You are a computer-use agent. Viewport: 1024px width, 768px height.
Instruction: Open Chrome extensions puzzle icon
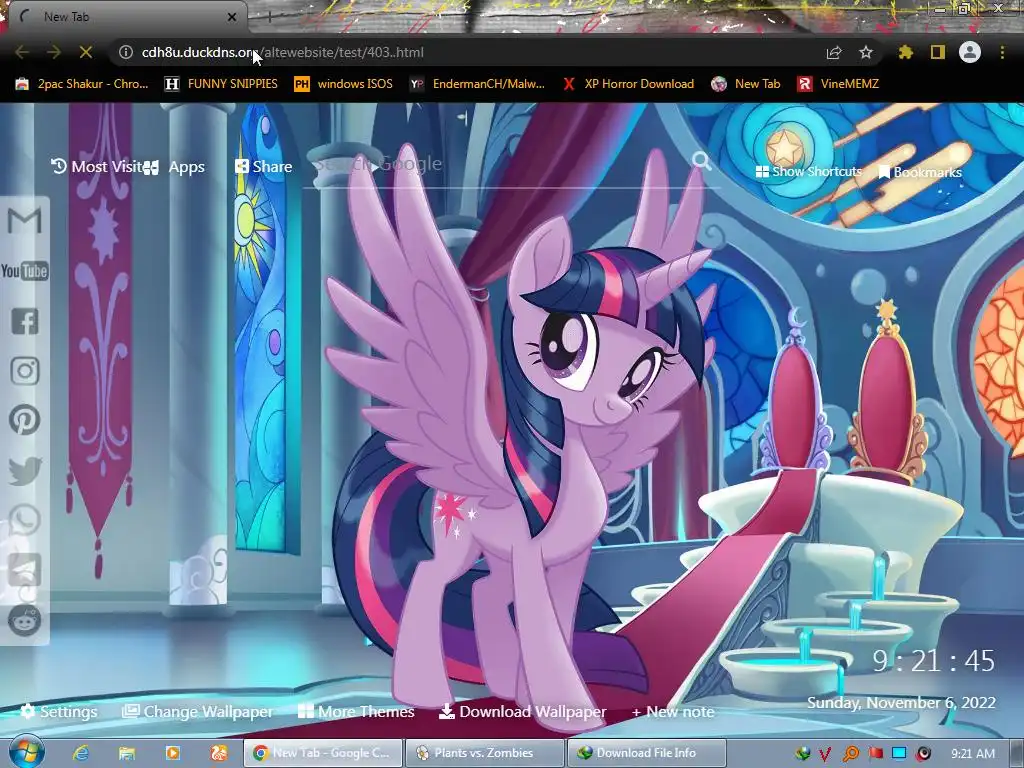[x=905, y=52]
